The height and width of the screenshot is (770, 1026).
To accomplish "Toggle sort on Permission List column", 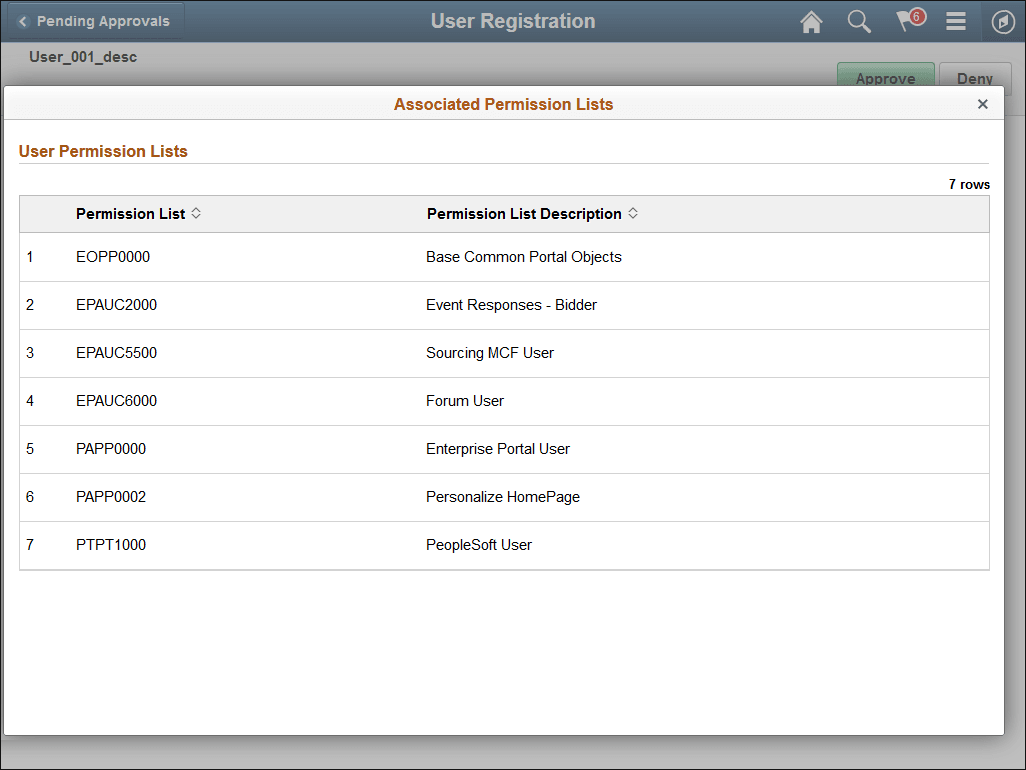I will coord(197,213).
